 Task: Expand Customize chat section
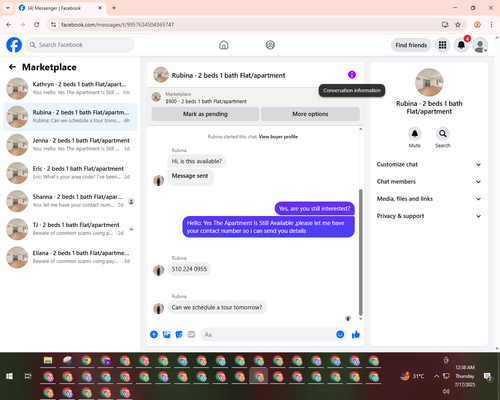click(429, 164)
